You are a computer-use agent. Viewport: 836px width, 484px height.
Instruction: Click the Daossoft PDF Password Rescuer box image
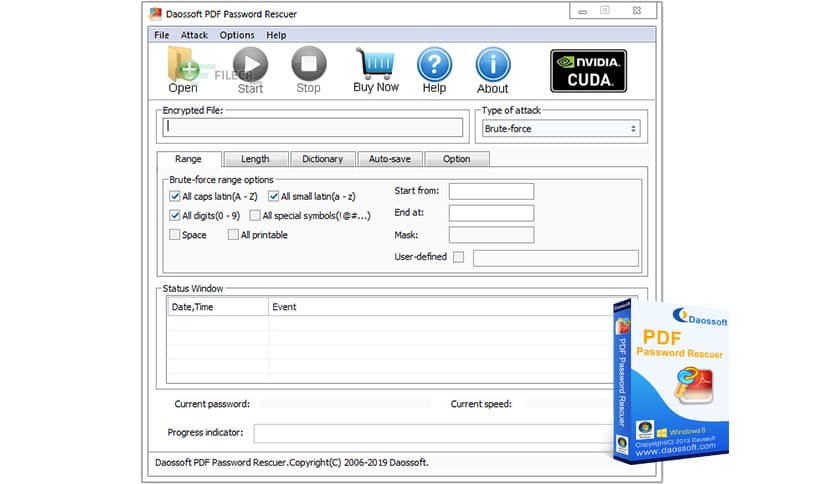click(671, 381)
